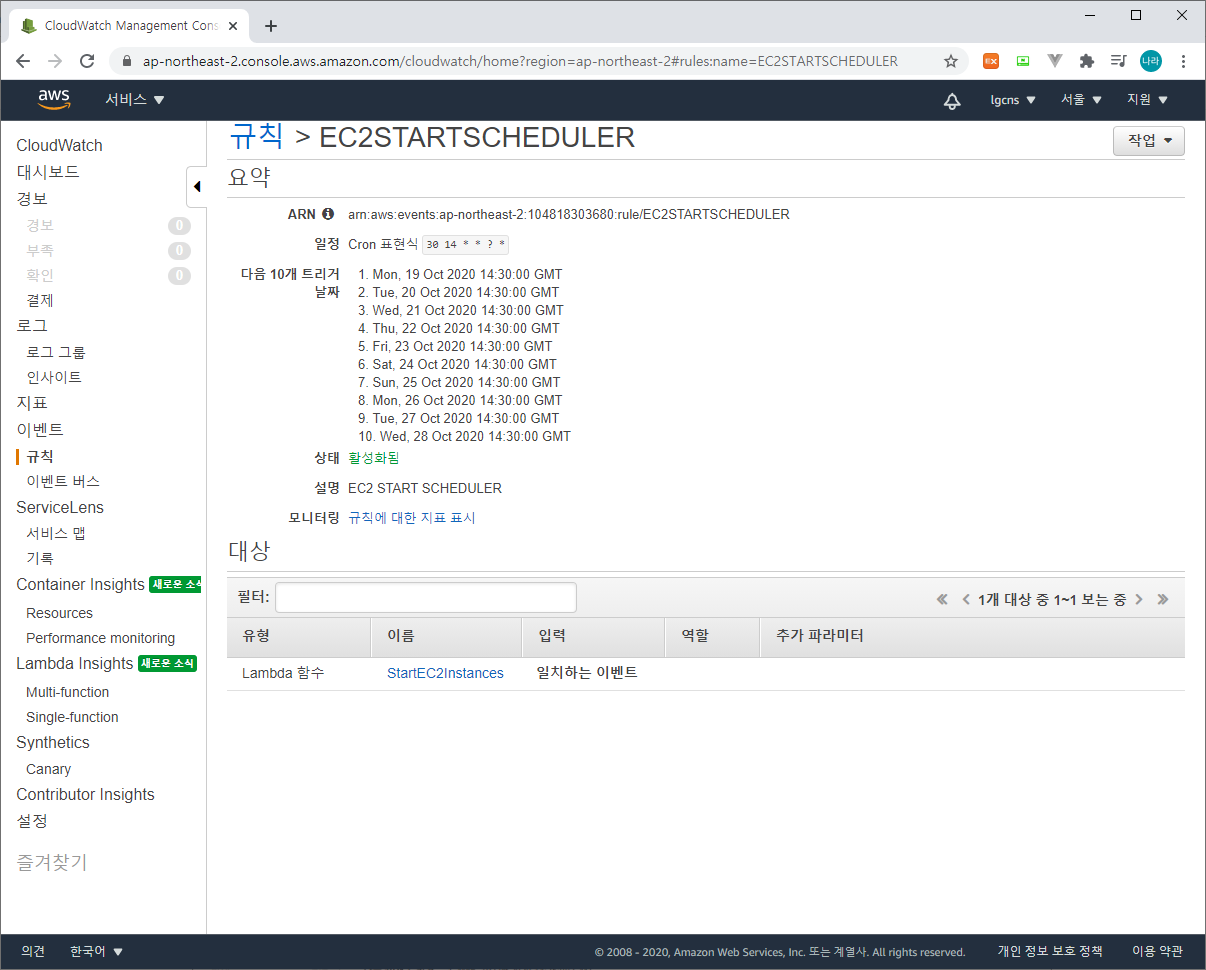1206x970 pixels.
Task: Bookmark this page with the star icon
Action: [x=951, y=61]
